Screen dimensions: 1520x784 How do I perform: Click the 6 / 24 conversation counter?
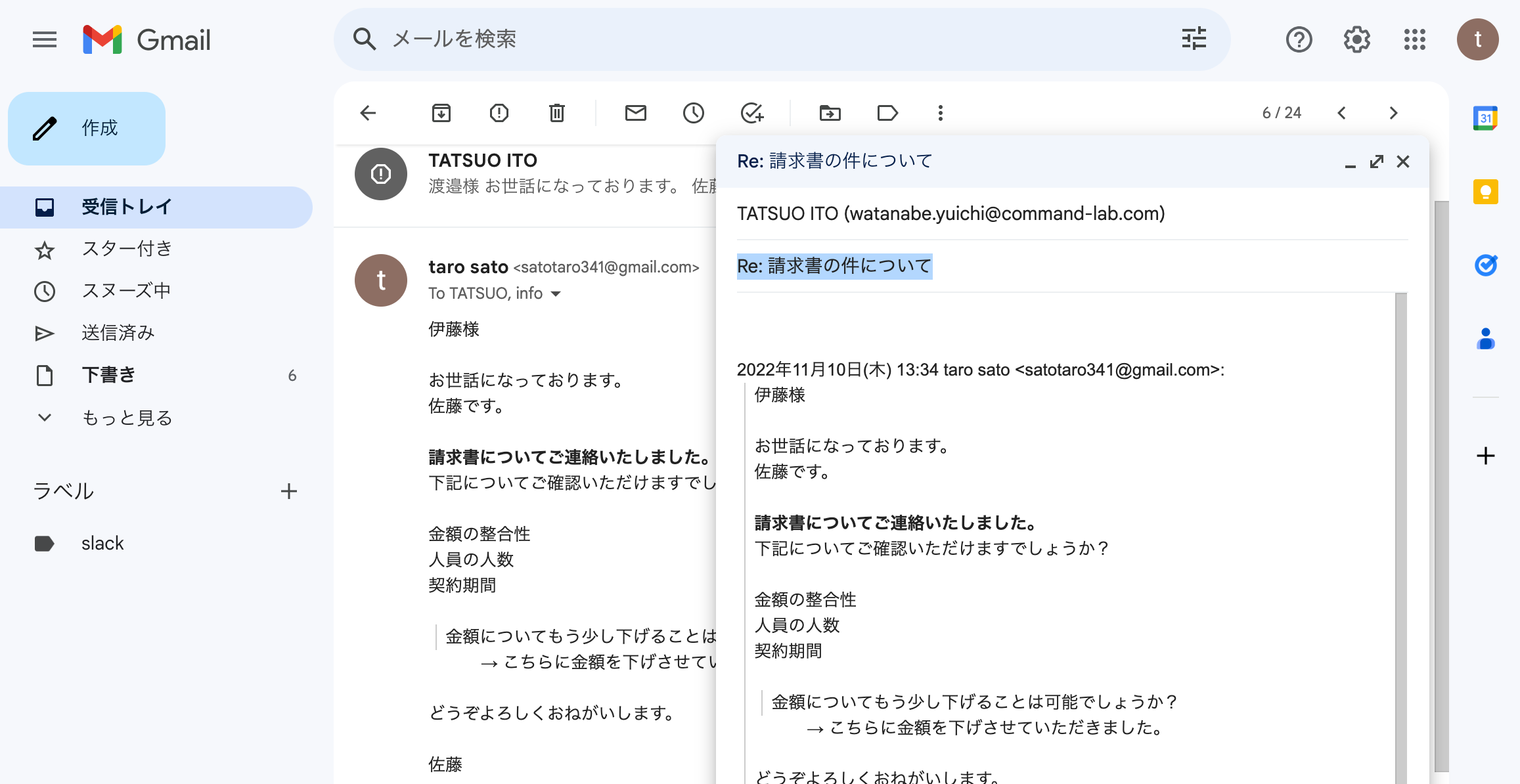1282,113
